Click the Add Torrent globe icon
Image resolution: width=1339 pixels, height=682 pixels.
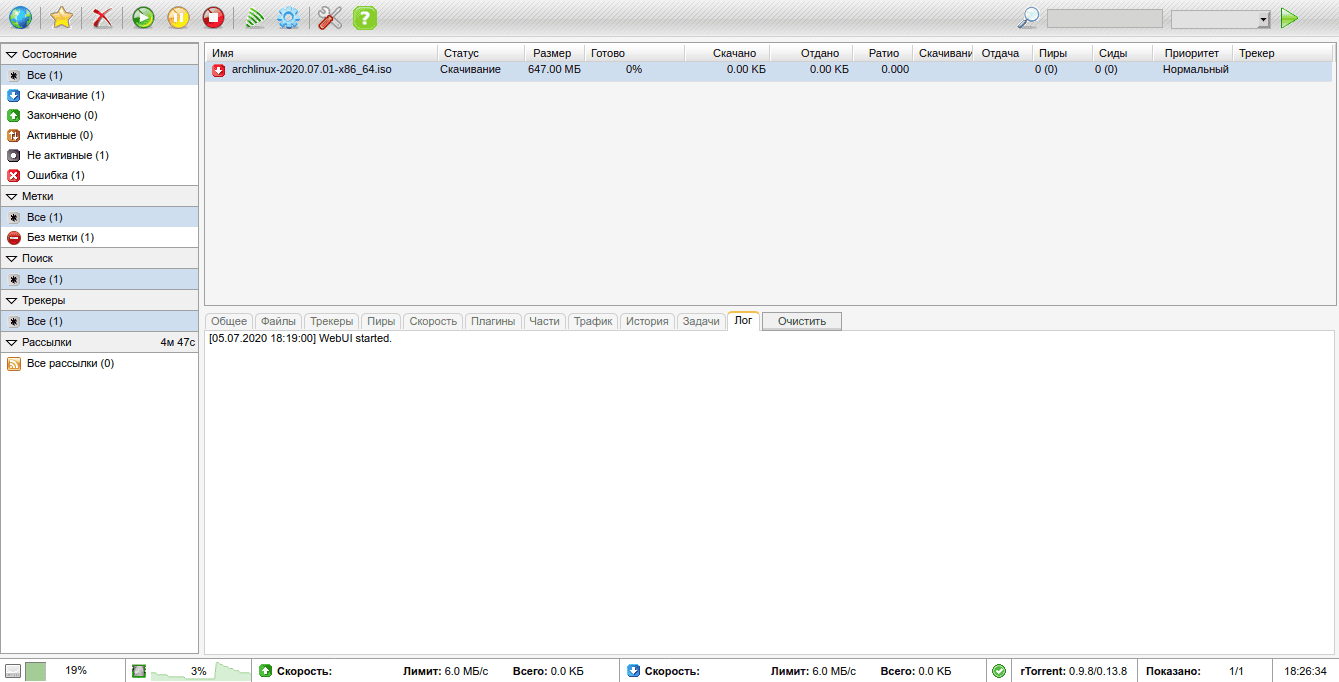20,17
